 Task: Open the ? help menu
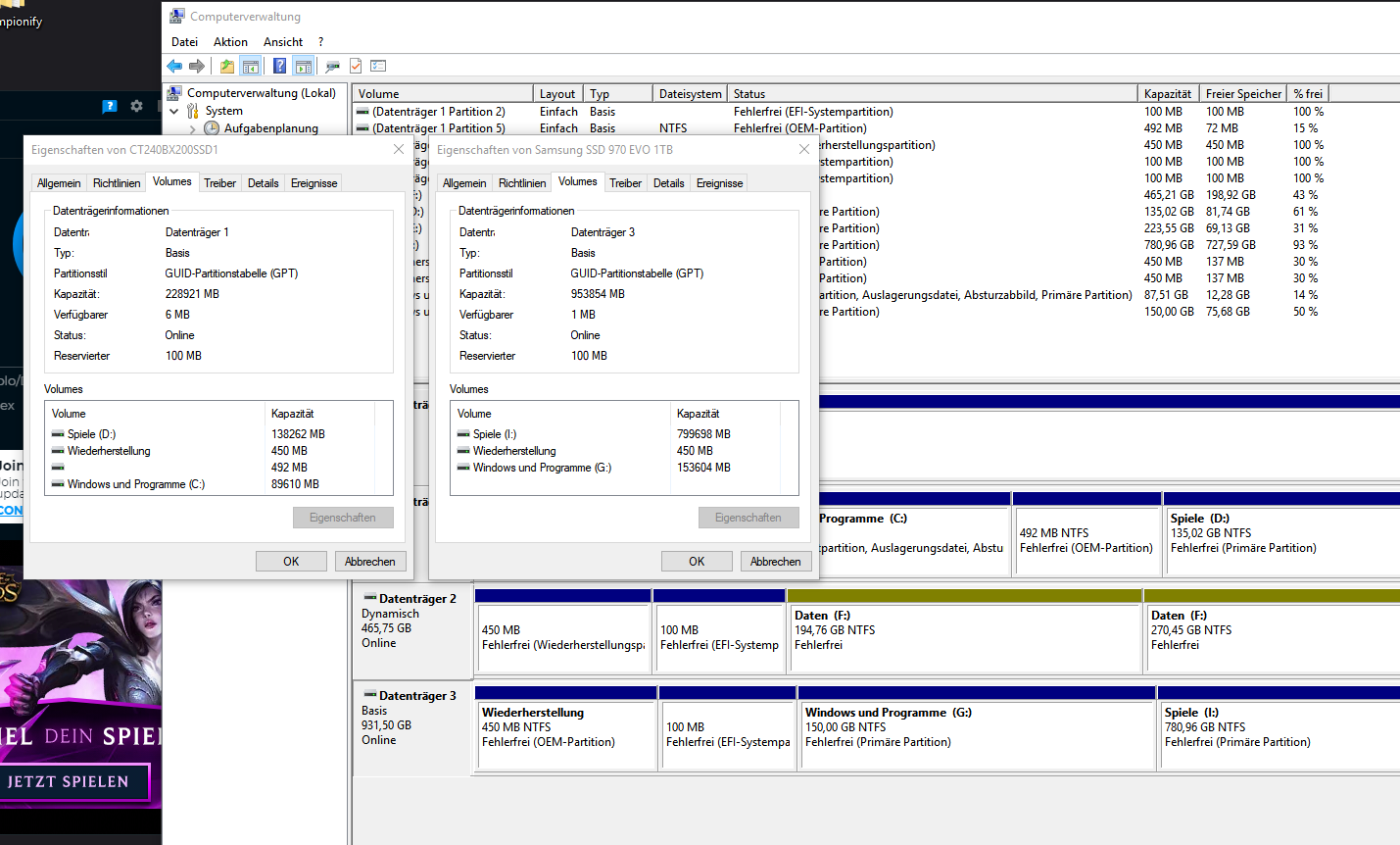pos(320,42)
